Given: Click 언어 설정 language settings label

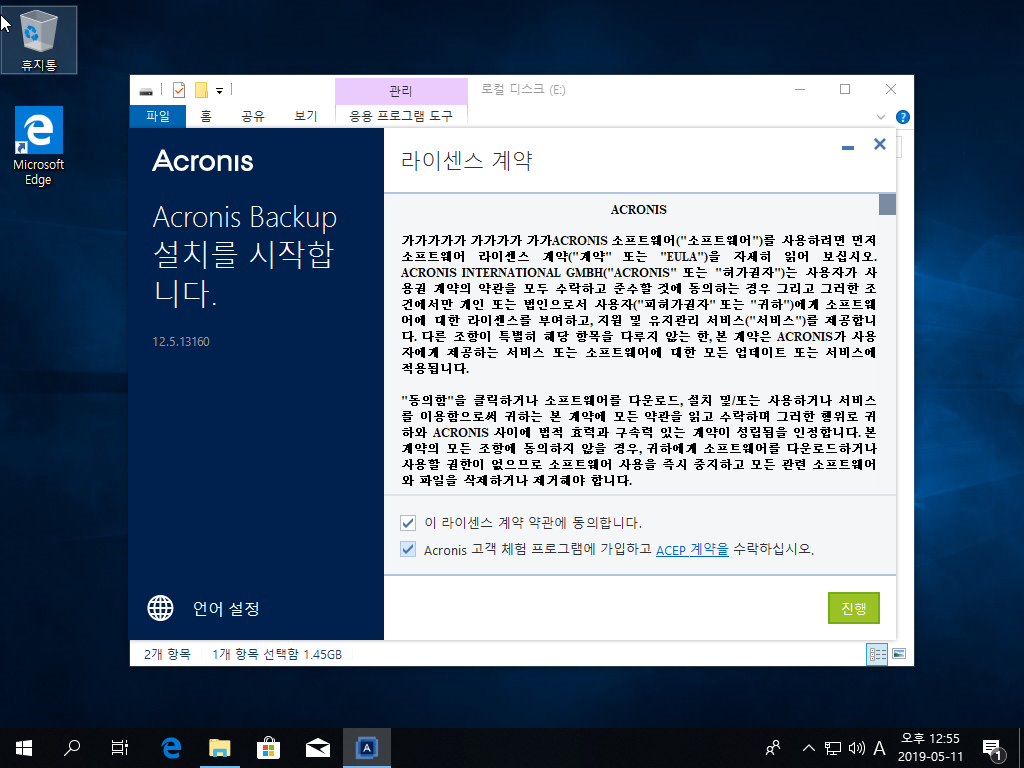Looking at the screenshot, I should [x=226, y=609].
